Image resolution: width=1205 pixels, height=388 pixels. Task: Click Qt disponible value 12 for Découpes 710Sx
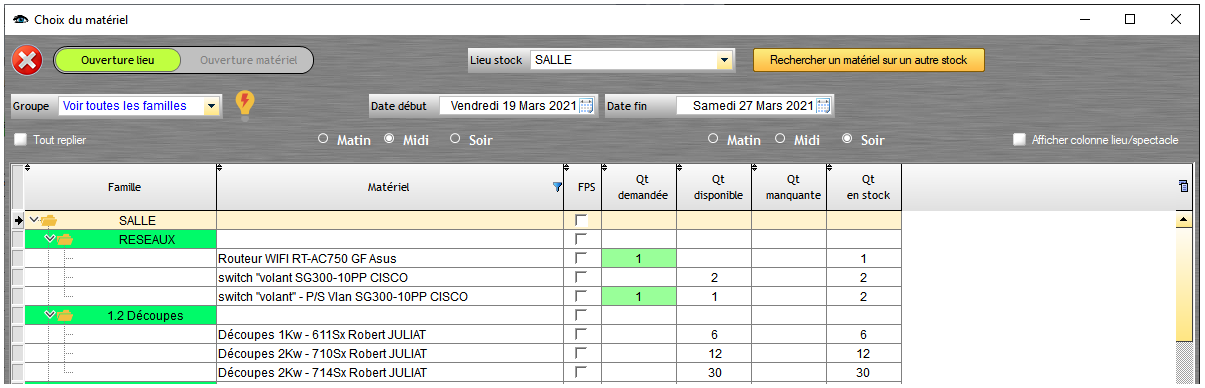click(x=714, y=354)
